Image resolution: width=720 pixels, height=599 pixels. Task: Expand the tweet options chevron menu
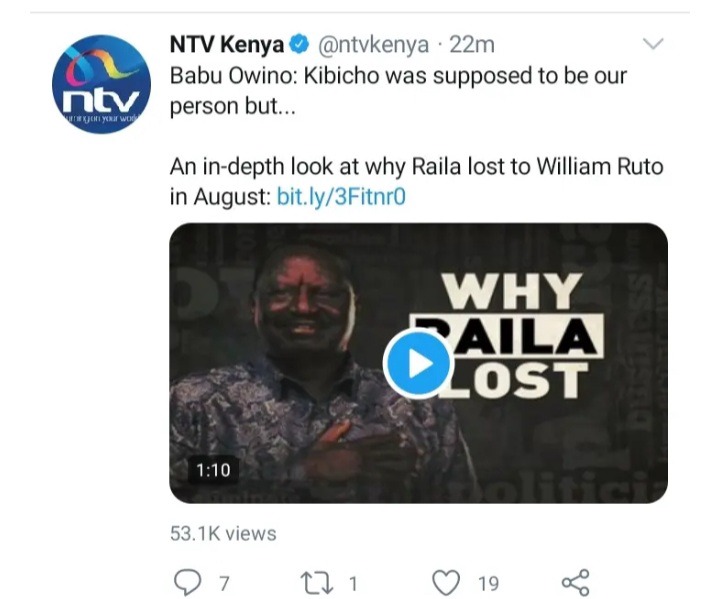pyautogui.click(x=652, y=44)
